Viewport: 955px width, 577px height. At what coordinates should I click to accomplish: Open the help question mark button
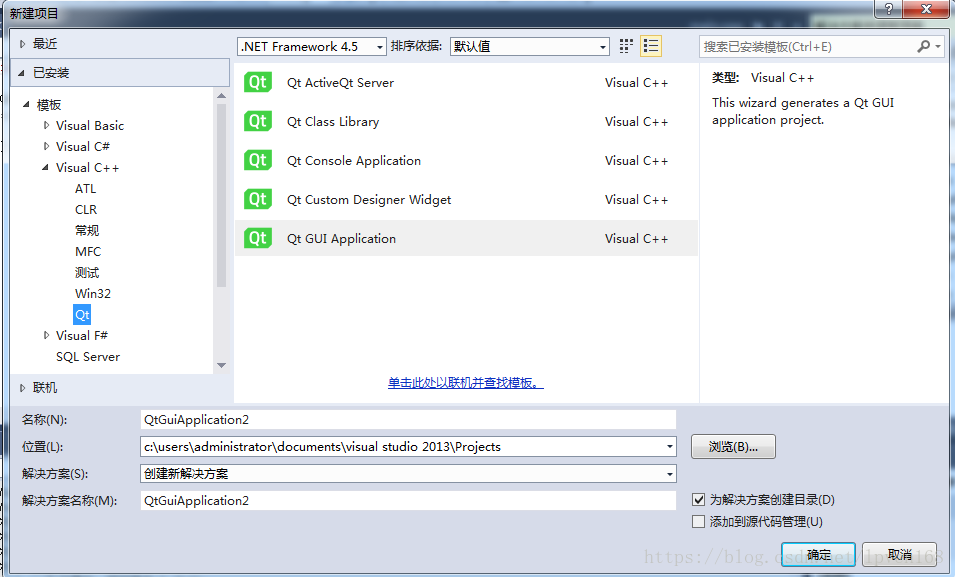pyautogui.click(x=889, y=9)
